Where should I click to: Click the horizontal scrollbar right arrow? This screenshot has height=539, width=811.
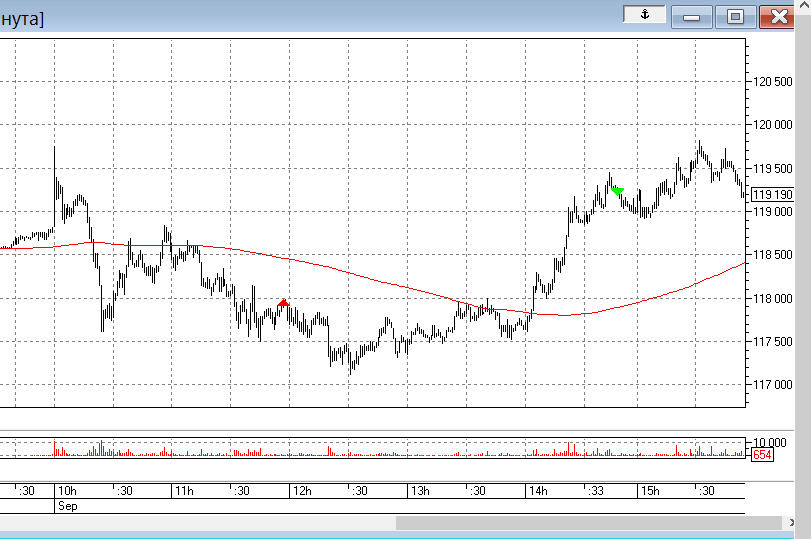791,523
